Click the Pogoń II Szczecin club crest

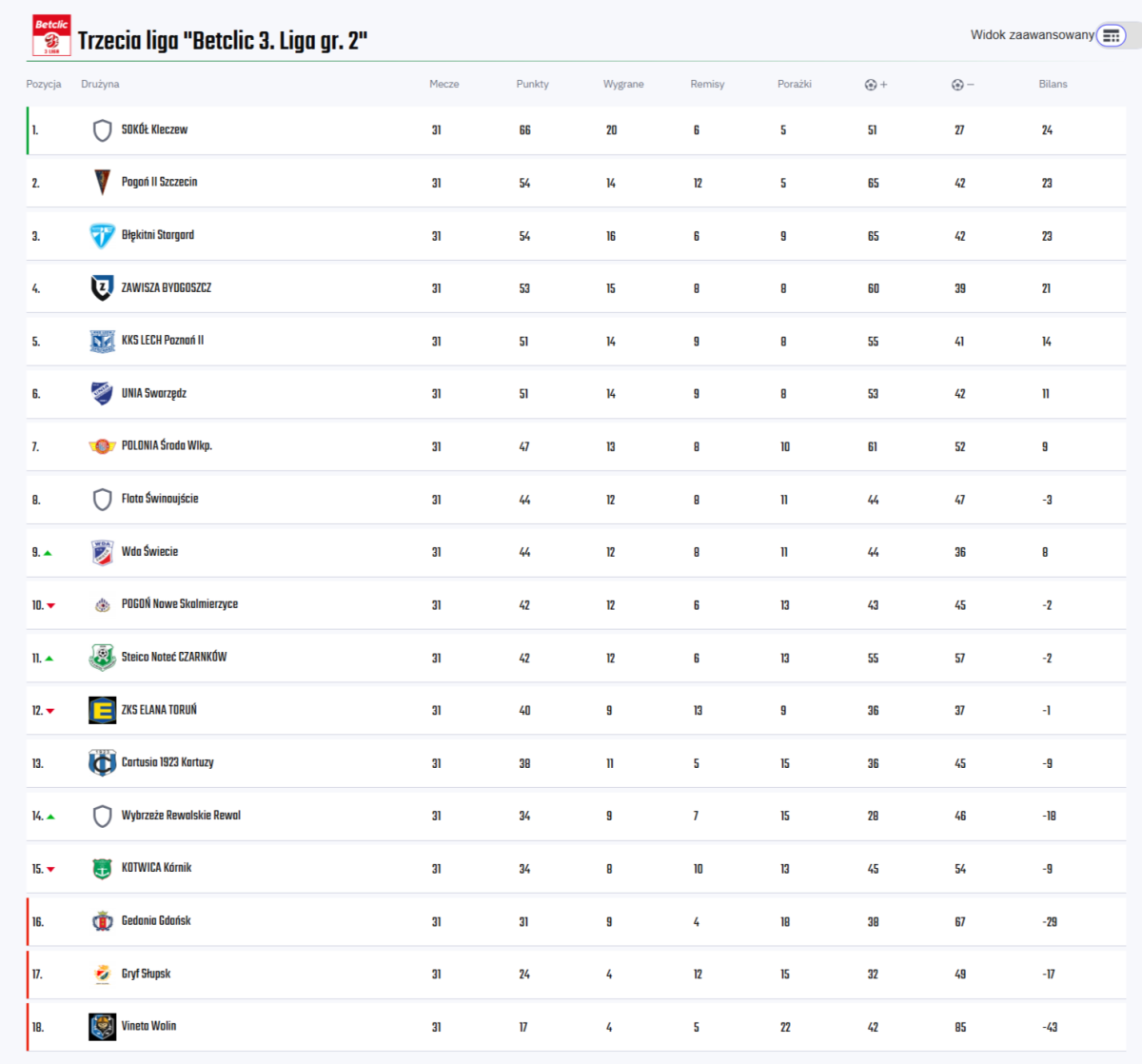click(102, 182)
